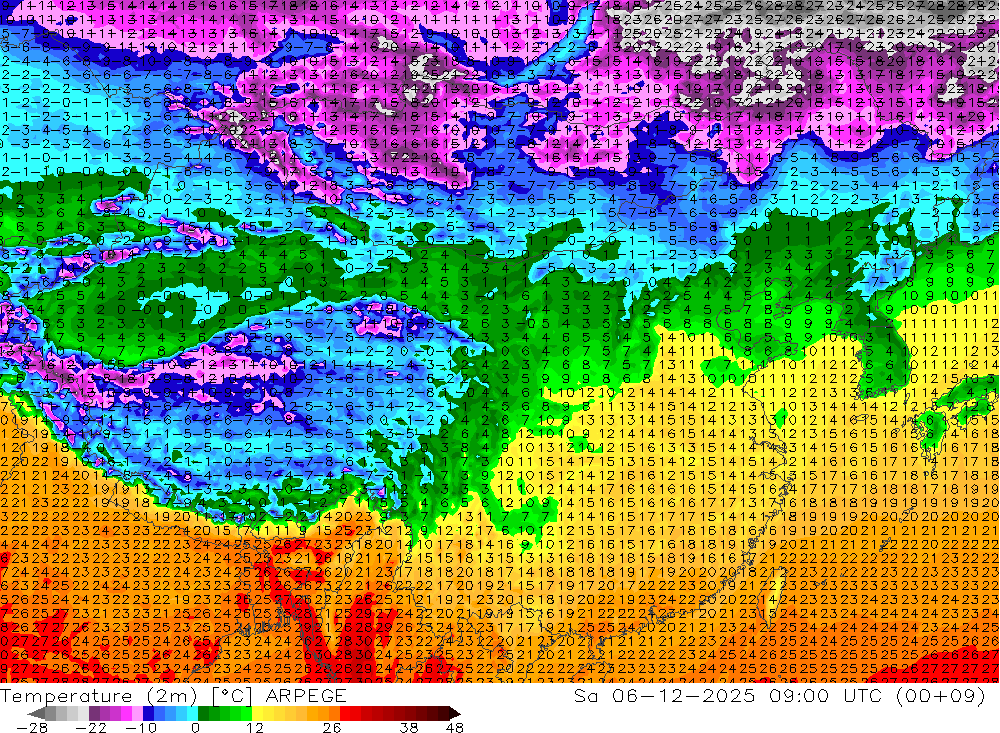Click the dark brown right arrow of the legend
The height and width of the screenshot is (733, 1000).
click(455, 713)
